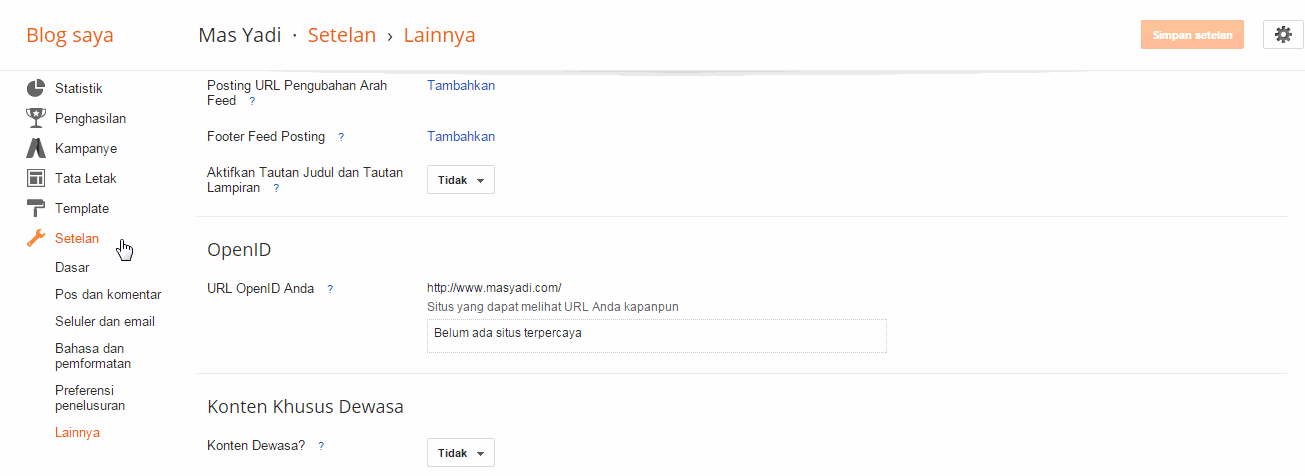The image size is (1305, 476).
Task: Click Setelan in the breadcrumb
Action: (342, 35)
